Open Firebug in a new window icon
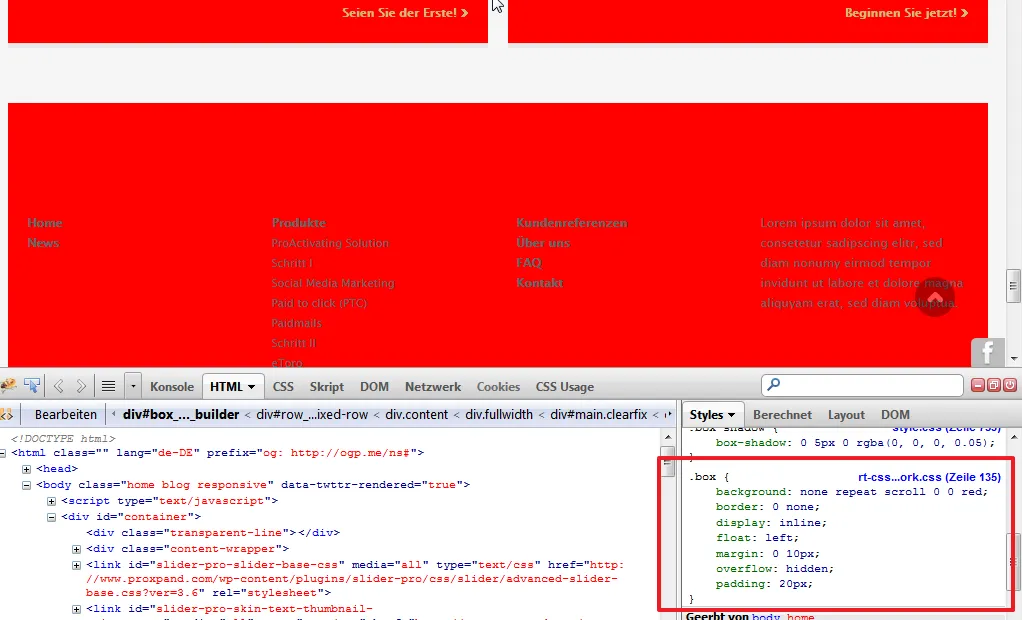The image size is (1022, 620). coord(994,385)
